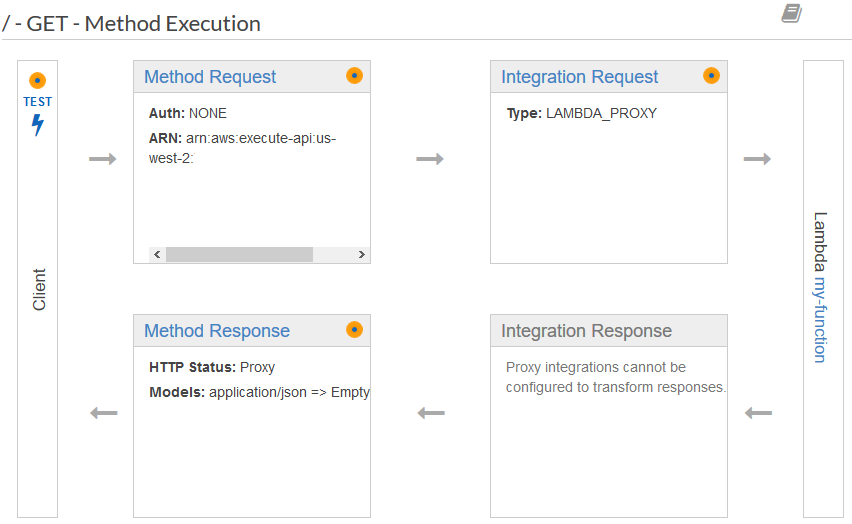Click the orange dot in Integration Request header
Image resolution: width=852 pixels, height=524 pixels.
pos(711,76)
